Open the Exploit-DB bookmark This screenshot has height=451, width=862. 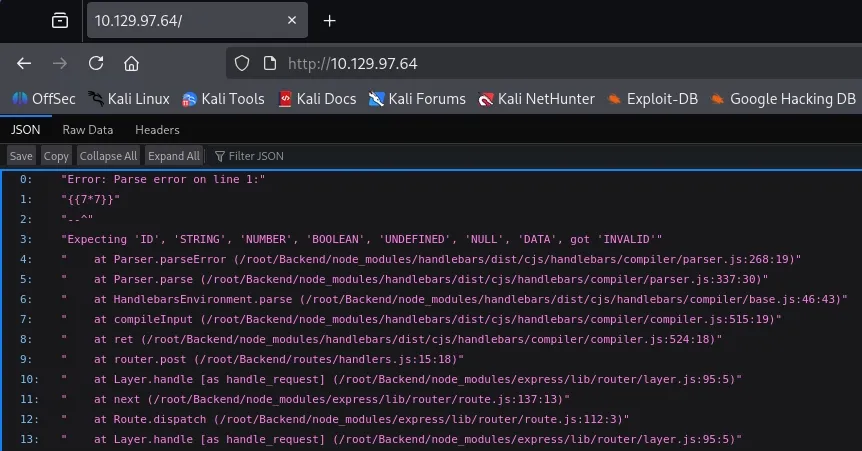[x=652, y=99]
